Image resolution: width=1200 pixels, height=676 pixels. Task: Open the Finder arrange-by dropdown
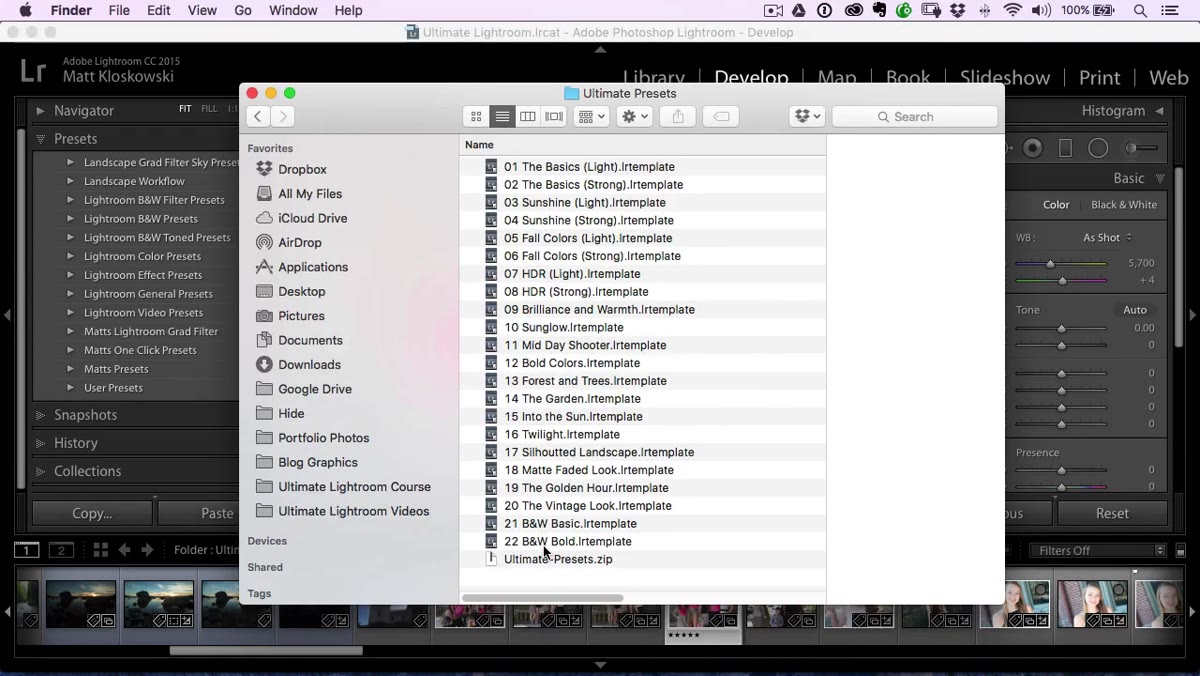point(592,117)
